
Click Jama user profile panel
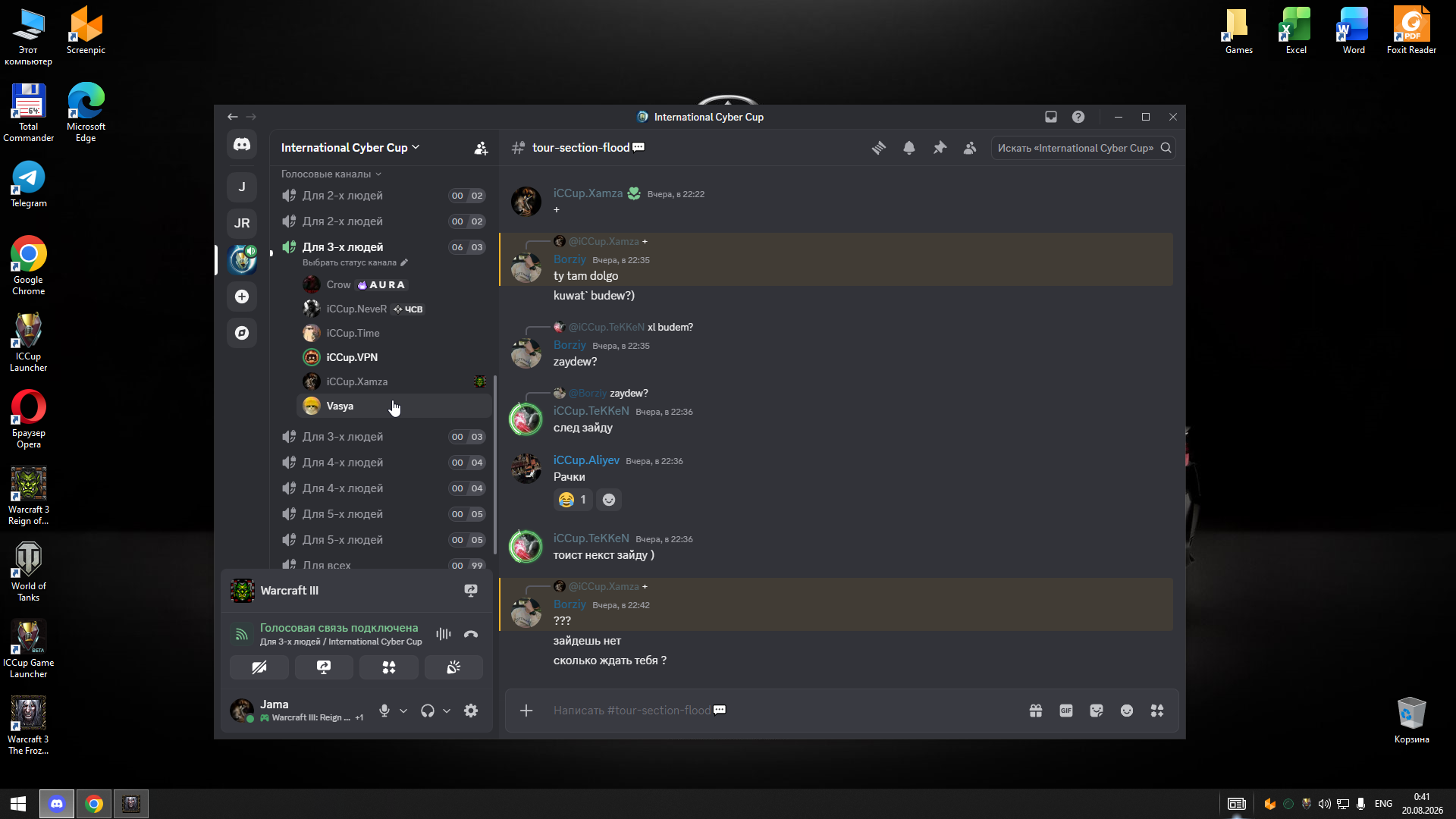[x=297, y=711]
